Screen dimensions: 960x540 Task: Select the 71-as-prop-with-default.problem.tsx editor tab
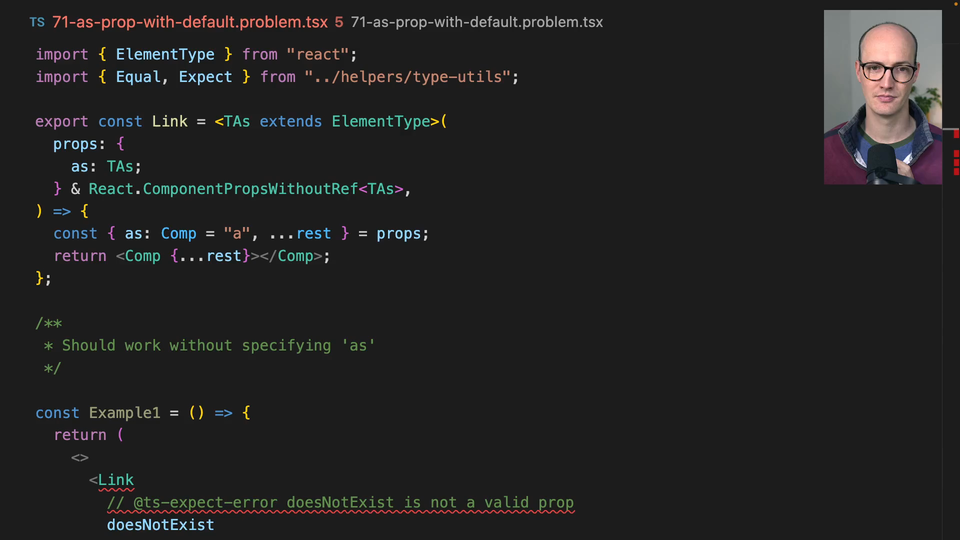point(189,22)
